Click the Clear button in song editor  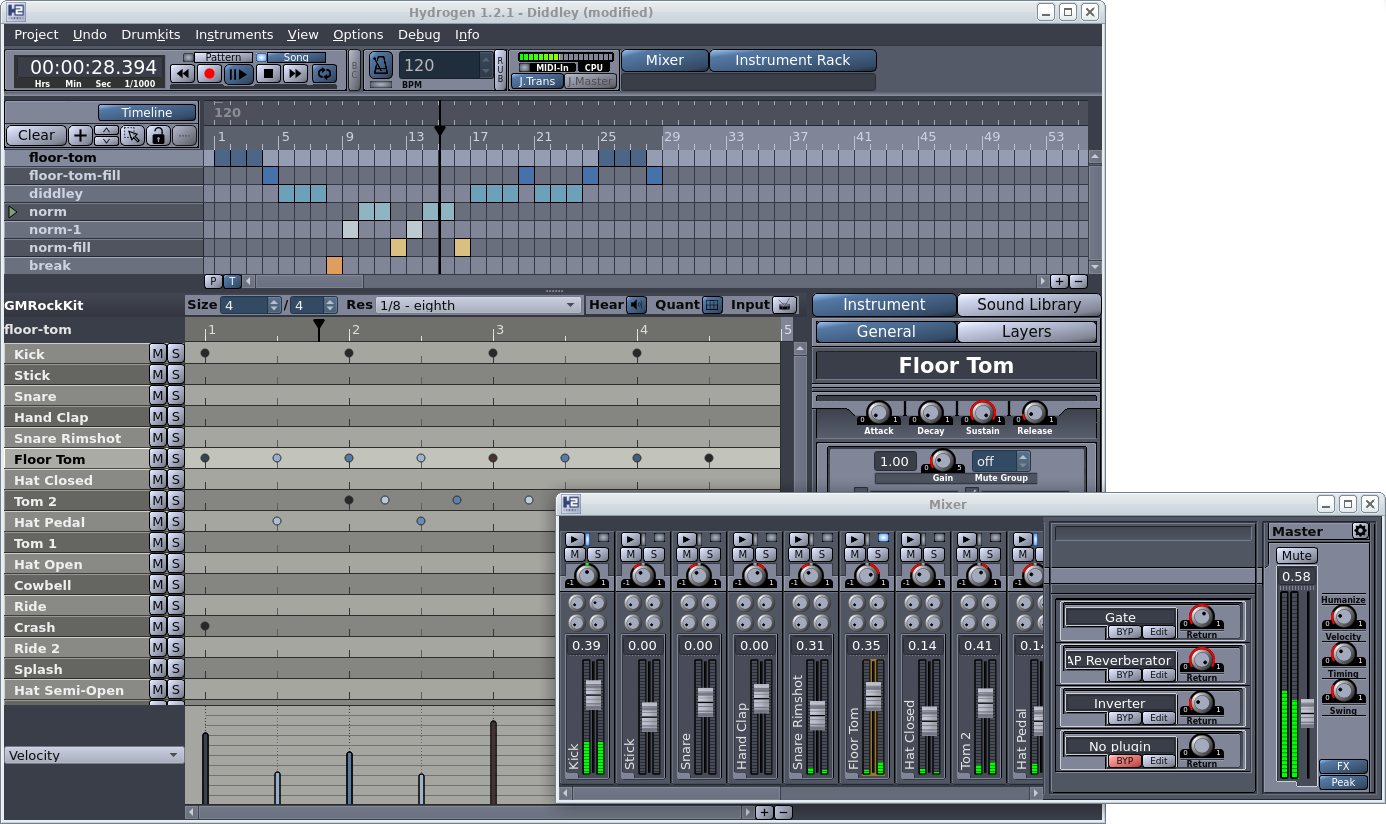click(x=37, y=135)
